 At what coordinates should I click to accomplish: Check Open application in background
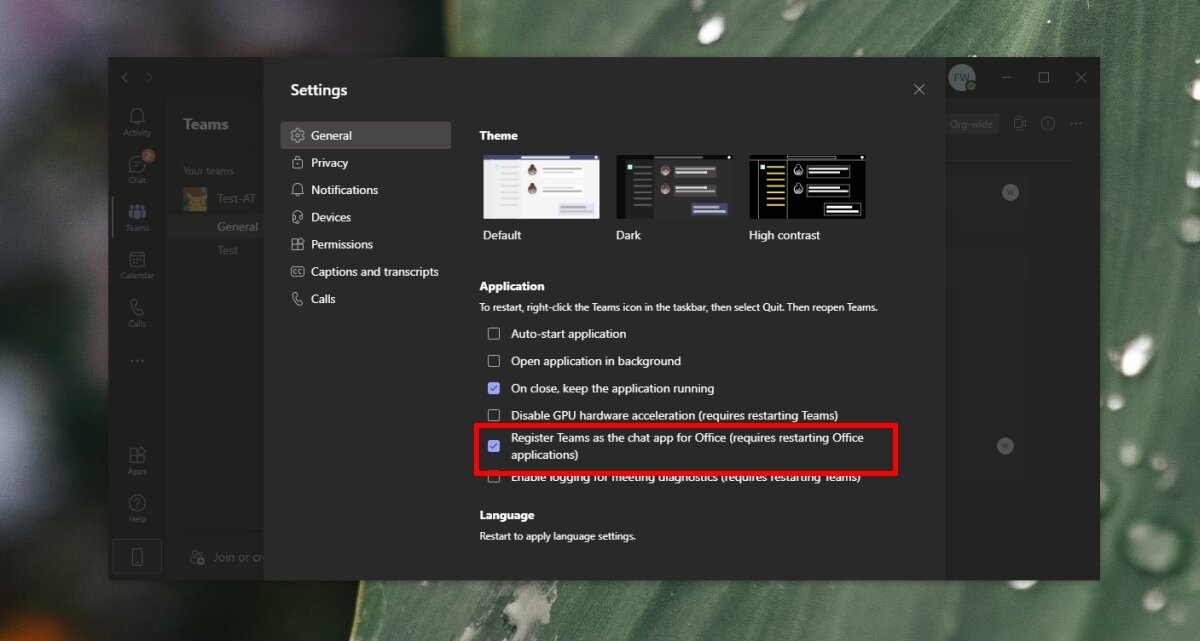[493, 361]
